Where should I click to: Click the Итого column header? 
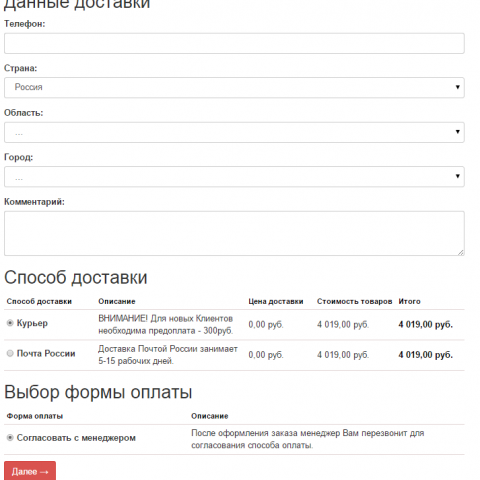(x=409, y=301)
